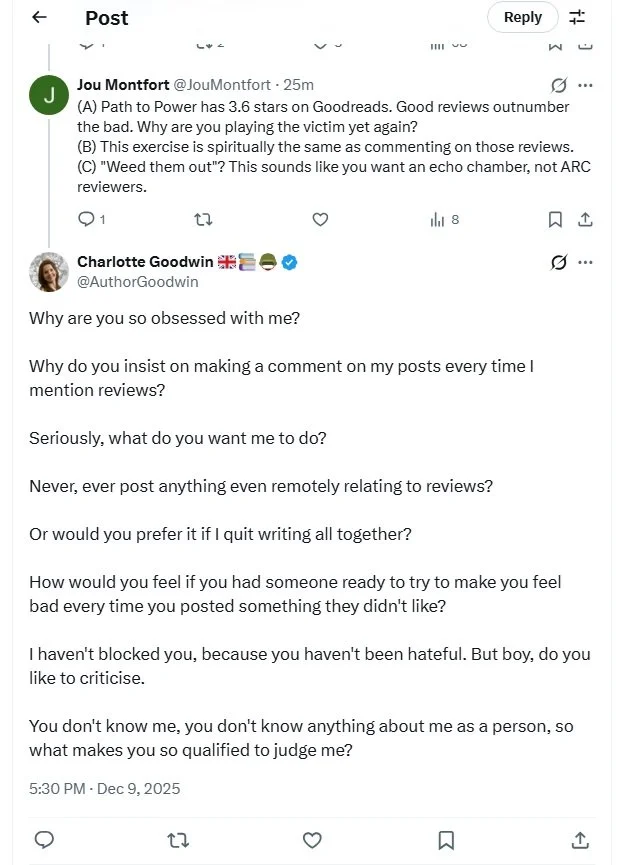
Task: Click Grok icon on Charlotte Goodwin's post
Action: (x=558, y=262)
